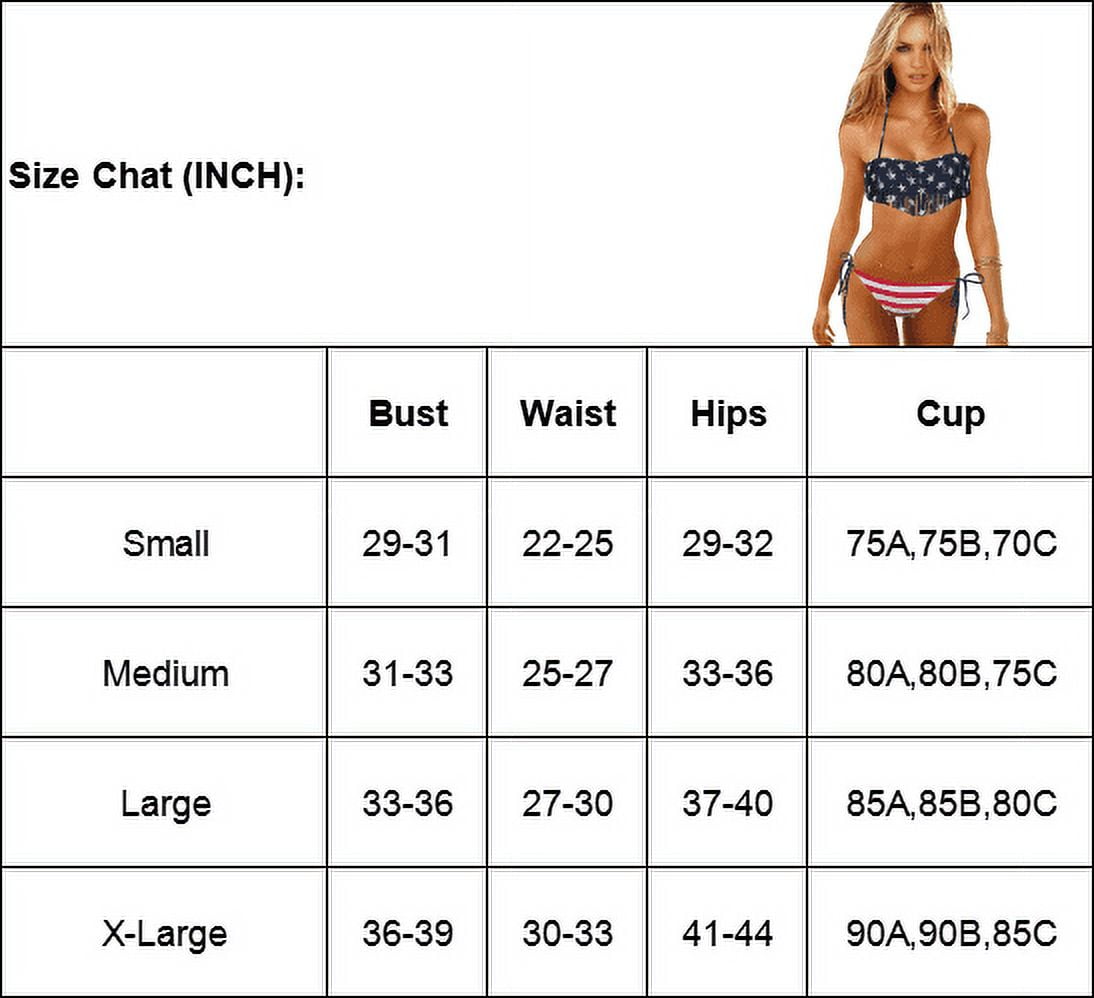Select the Medium waist value 25-27

567,673
